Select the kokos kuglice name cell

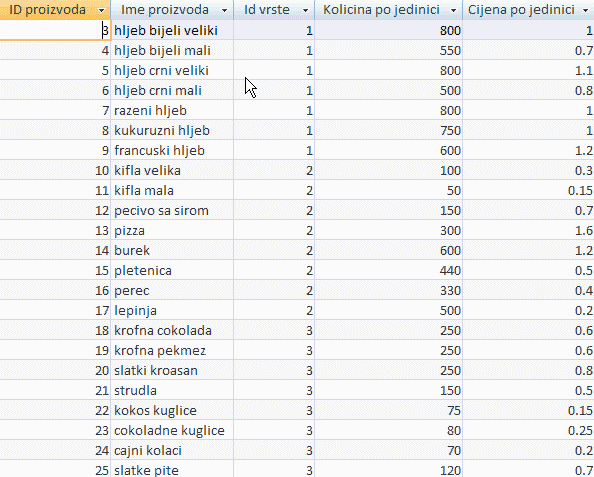pyautogui.click(x=172, y=410)
